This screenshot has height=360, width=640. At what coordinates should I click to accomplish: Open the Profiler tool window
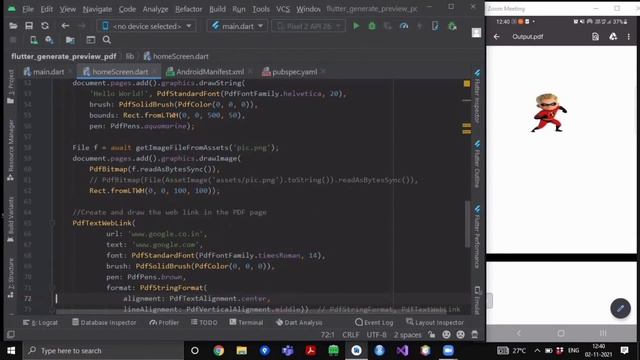(x=164, y=322)
